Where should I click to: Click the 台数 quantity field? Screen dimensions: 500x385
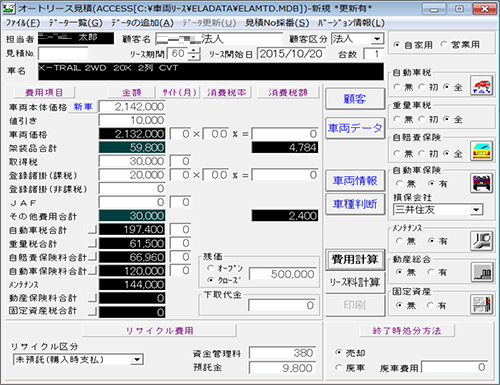[373, 54]
